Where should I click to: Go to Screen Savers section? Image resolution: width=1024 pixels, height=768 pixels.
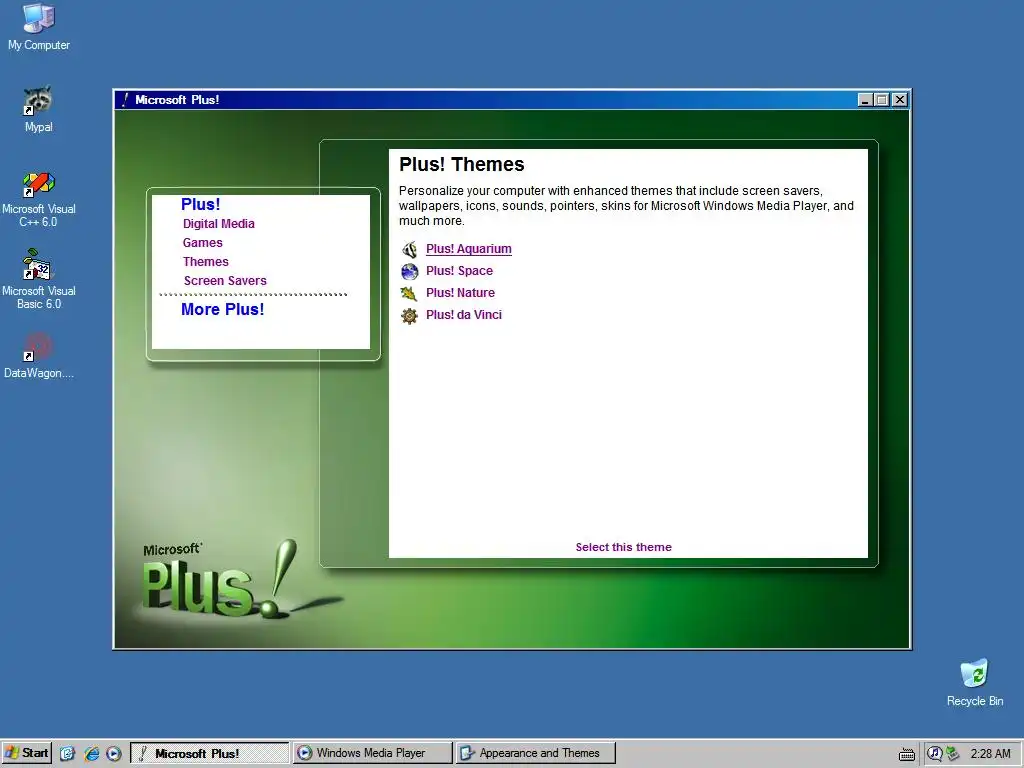[225, 280]
